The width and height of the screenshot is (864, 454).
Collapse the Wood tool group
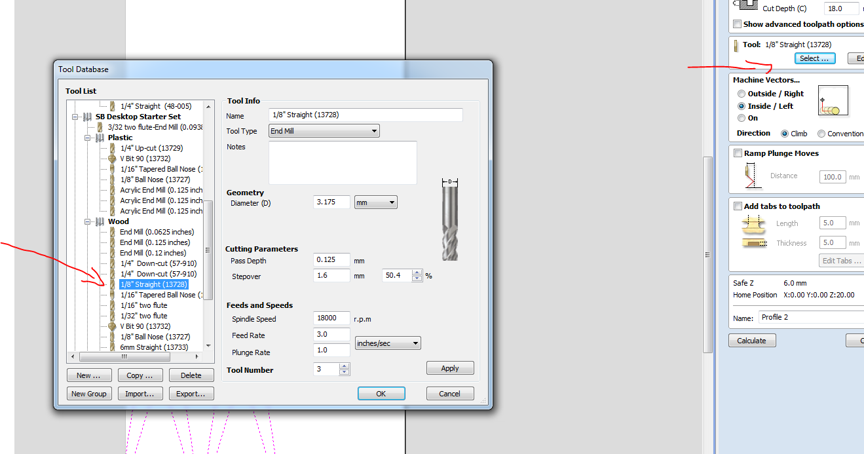coord(88,221)
